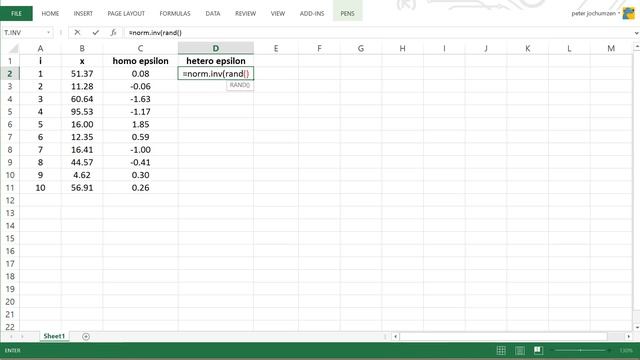Click cell containing -1.63

click(x=140, y=99)
